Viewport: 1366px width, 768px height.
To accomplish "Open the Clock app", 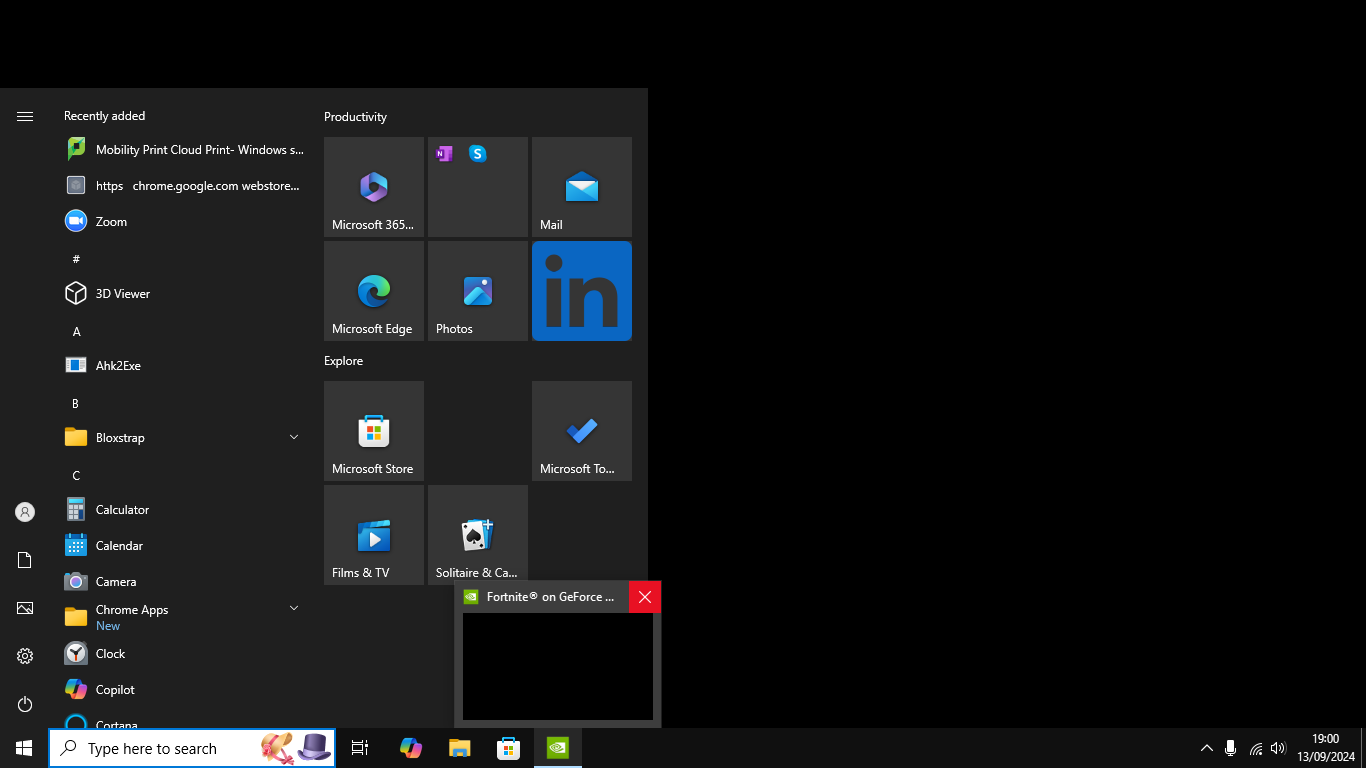I will (x=184, y=653).
